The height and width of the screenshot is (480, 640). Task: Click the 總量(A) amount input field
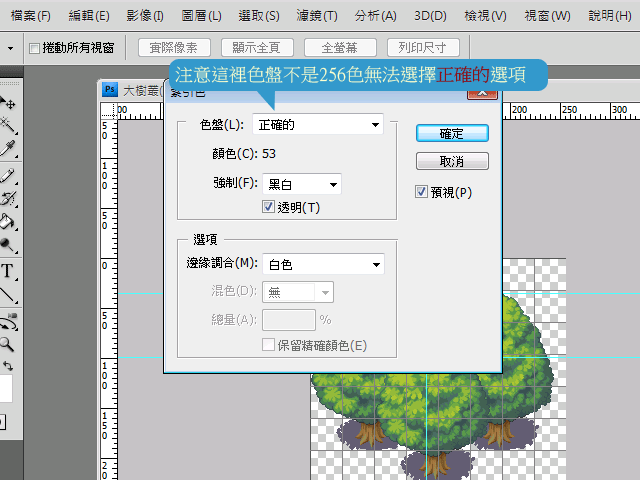(x=289, y=320)
